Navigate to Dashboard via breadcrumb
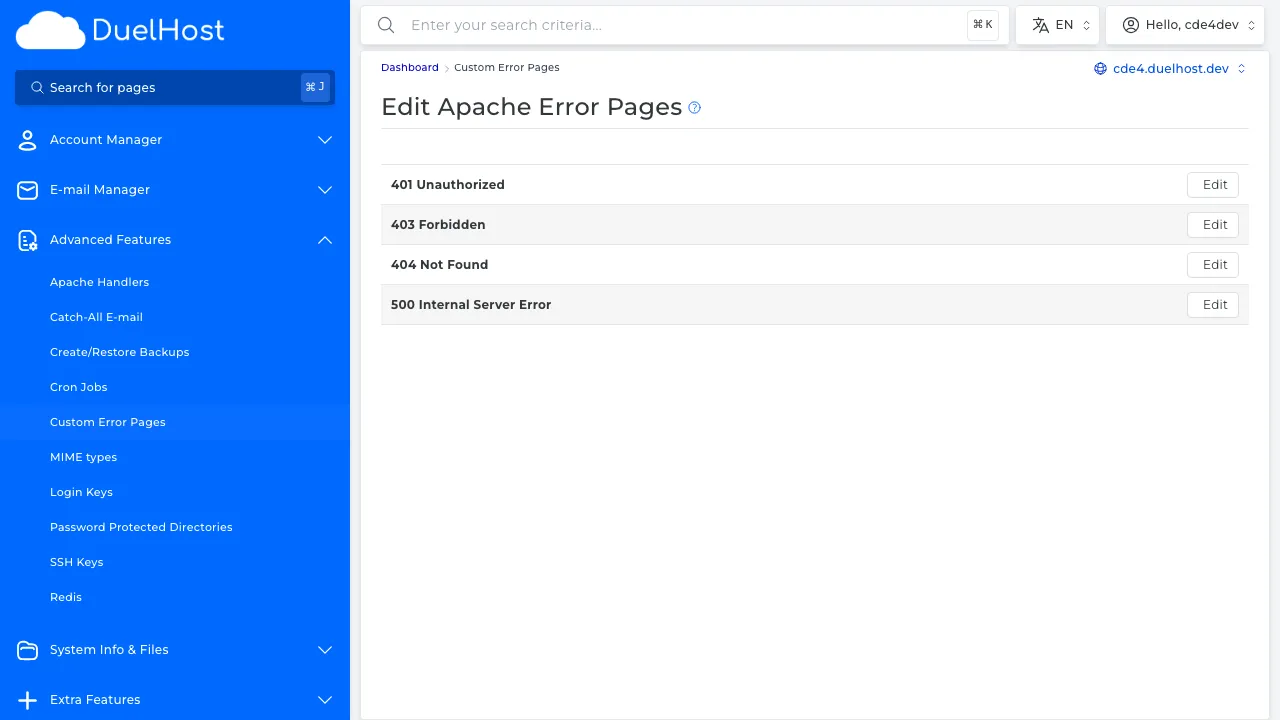 409,67
